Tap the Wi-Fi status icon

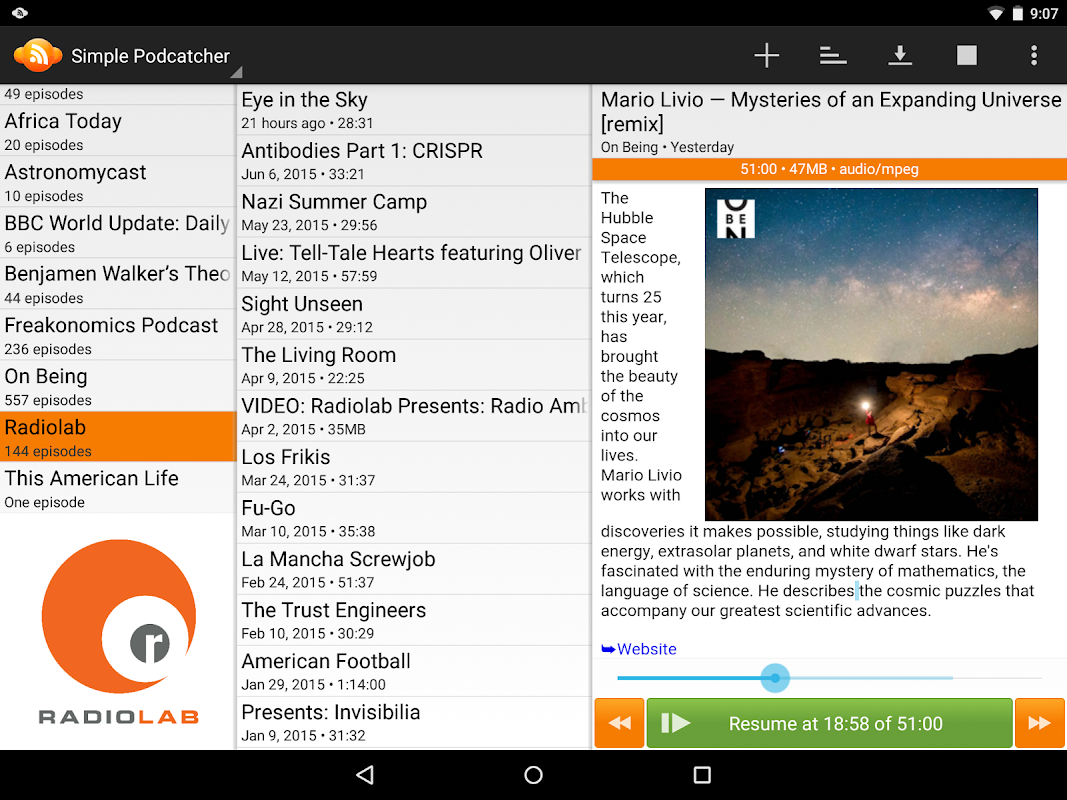pyautogui.click(x=996, y=14)
